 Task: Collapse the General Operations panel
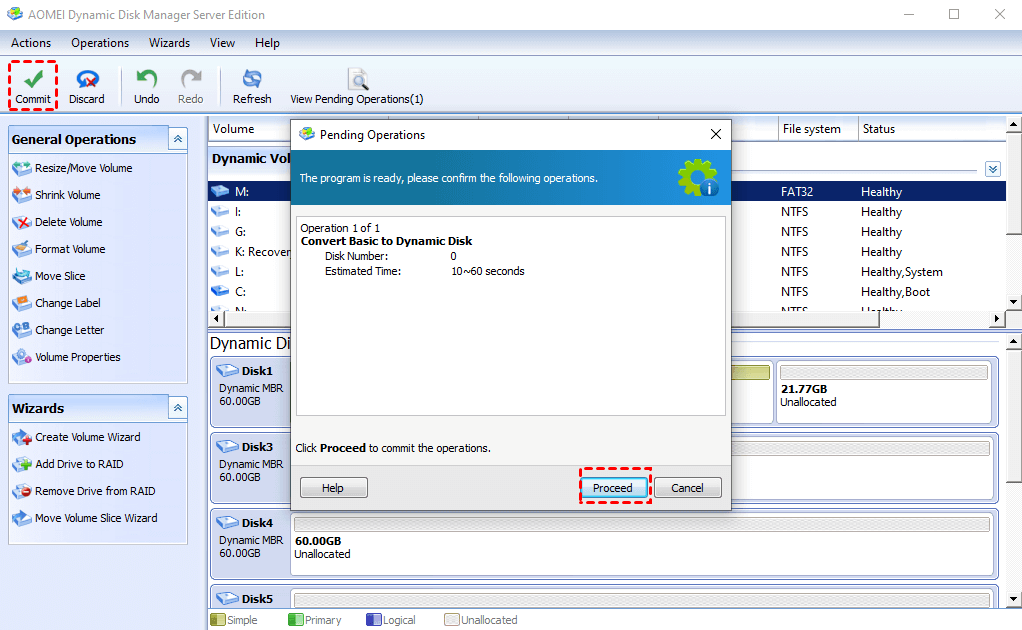click(177, 139)
